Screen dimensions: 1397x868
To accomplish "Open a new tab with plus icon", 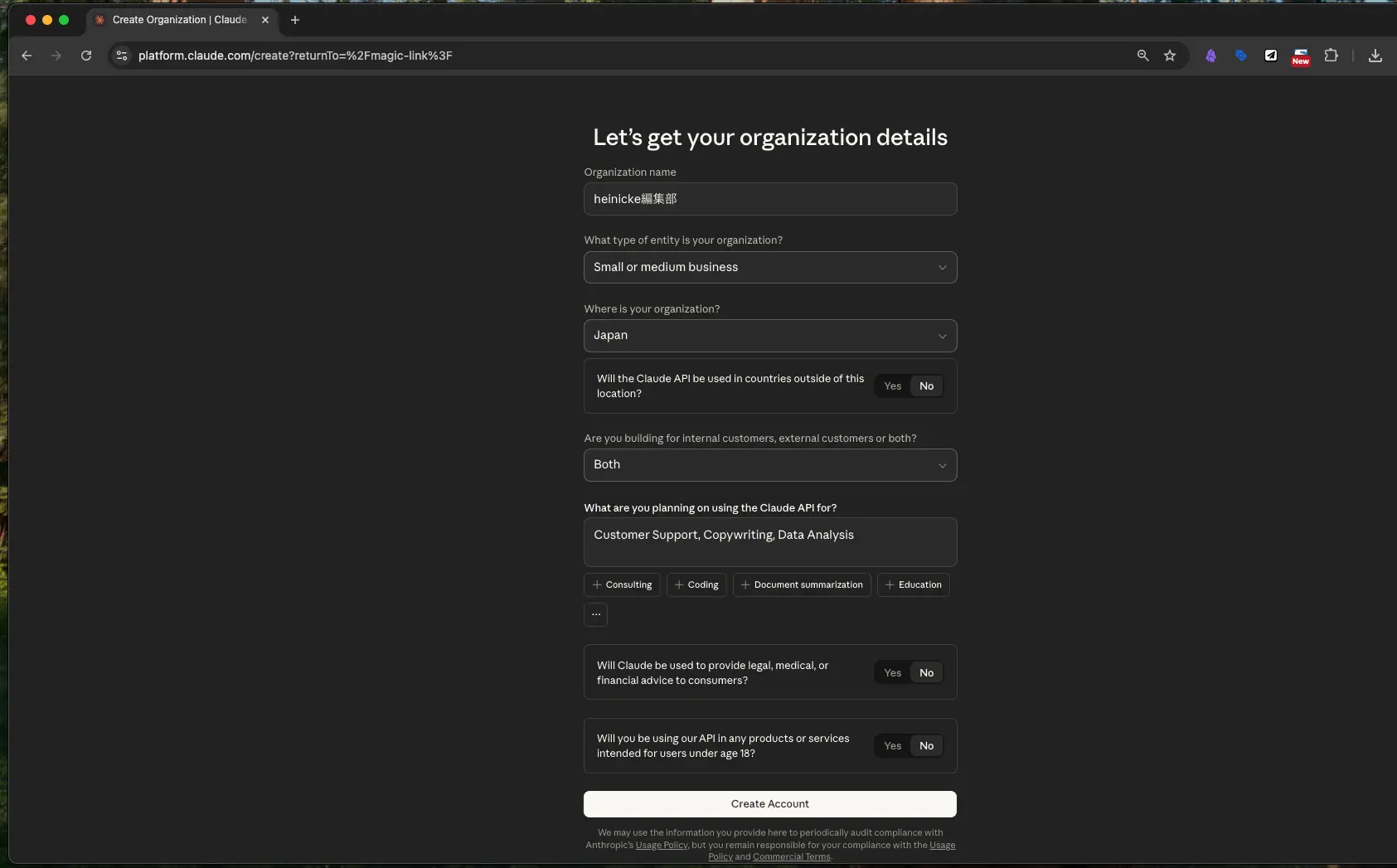I will tap(294, 20).
